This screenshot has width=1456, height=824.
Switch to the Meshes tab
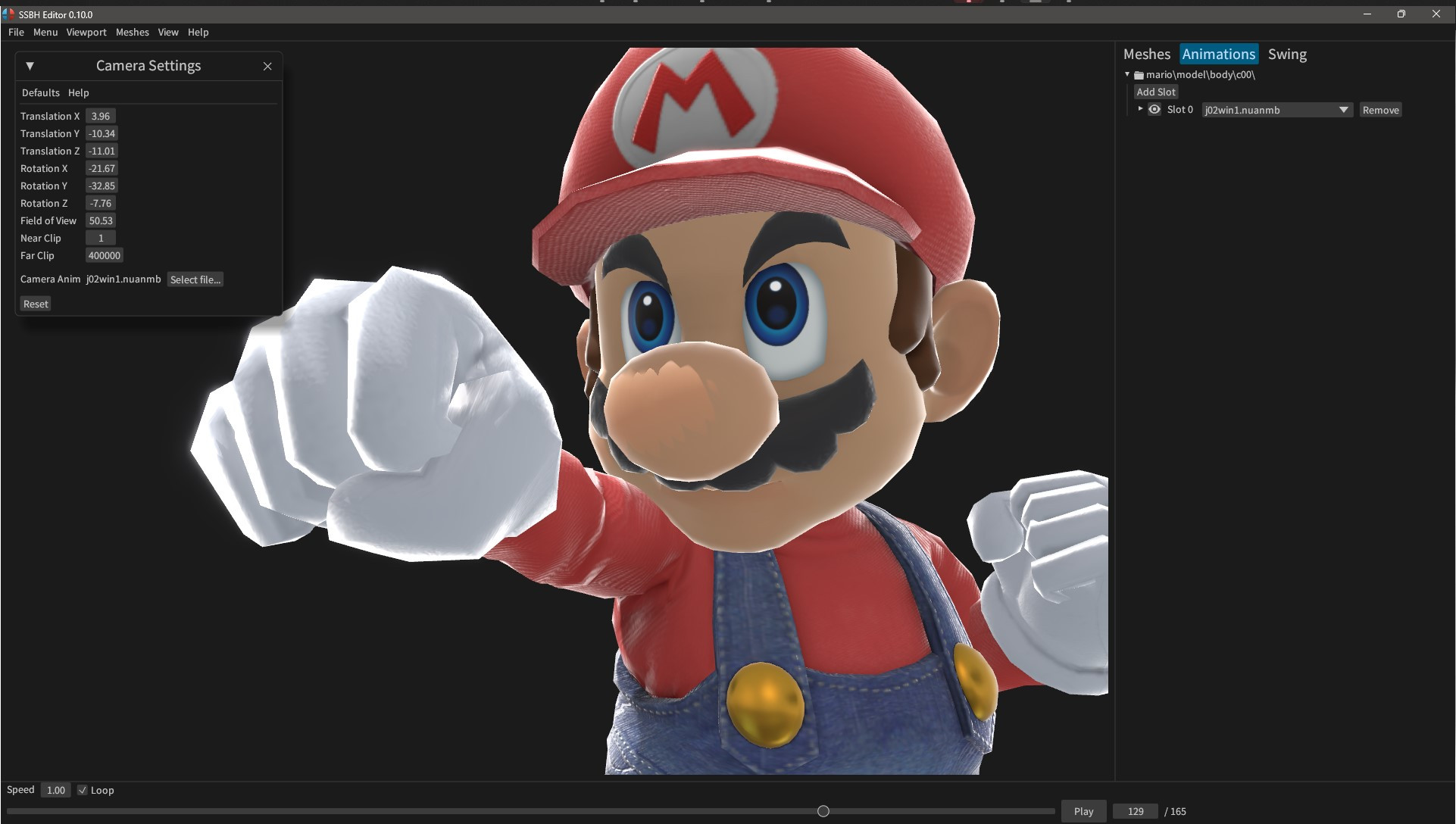(1147, 54)
